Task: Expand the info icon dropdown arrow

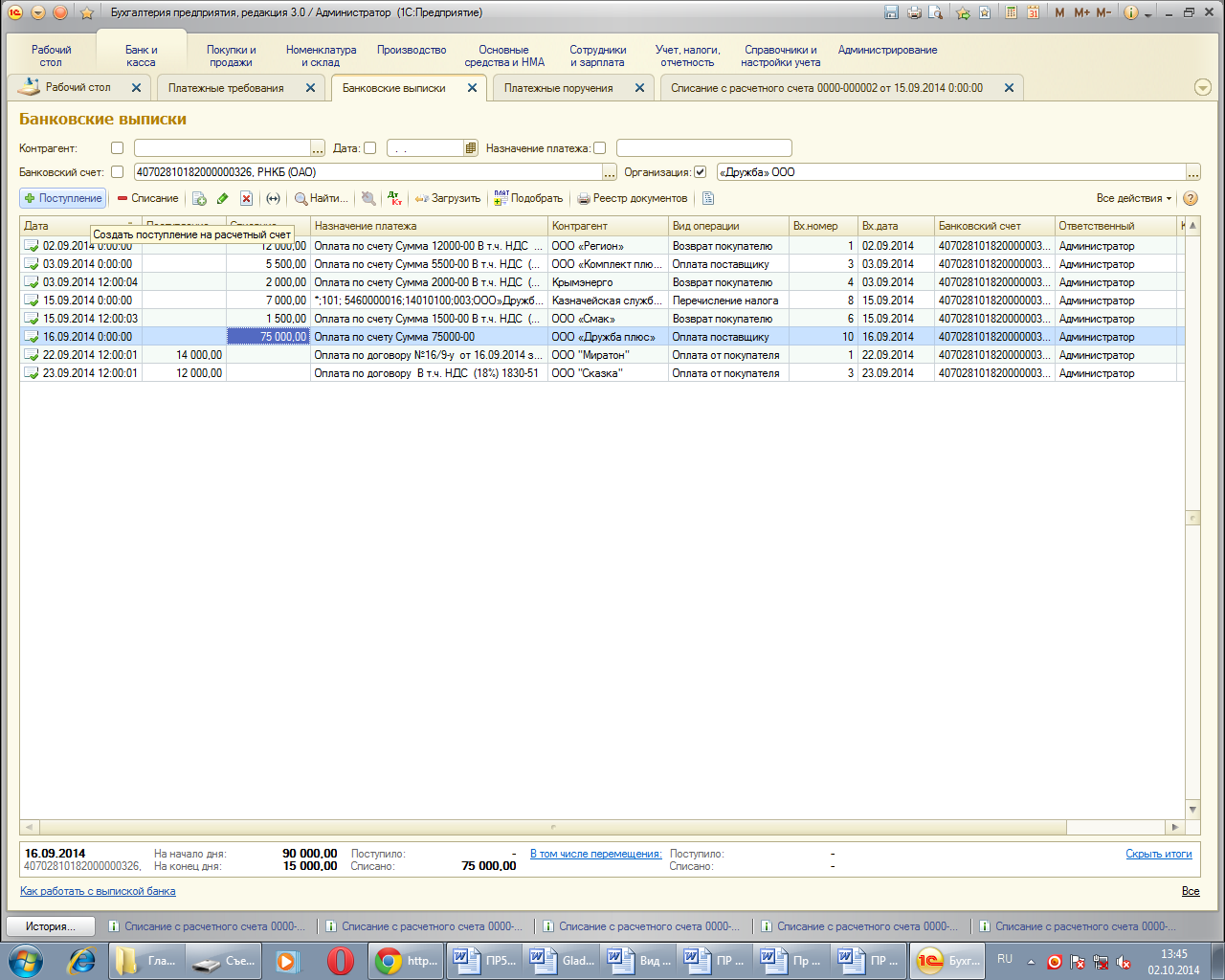Action: pos(1147,13)
